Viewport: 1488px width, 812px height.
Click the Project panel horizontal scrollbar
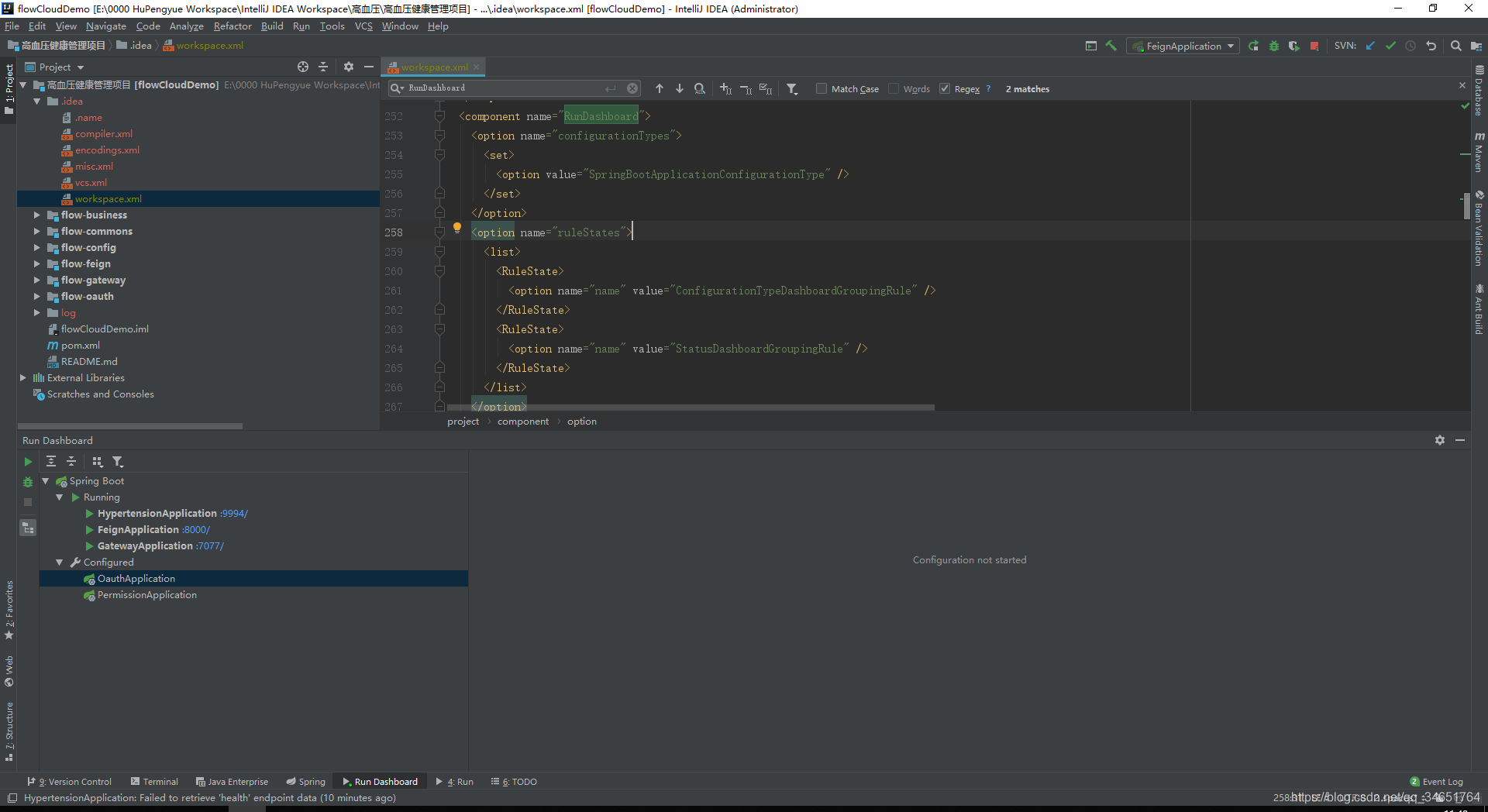coord(130,426)
